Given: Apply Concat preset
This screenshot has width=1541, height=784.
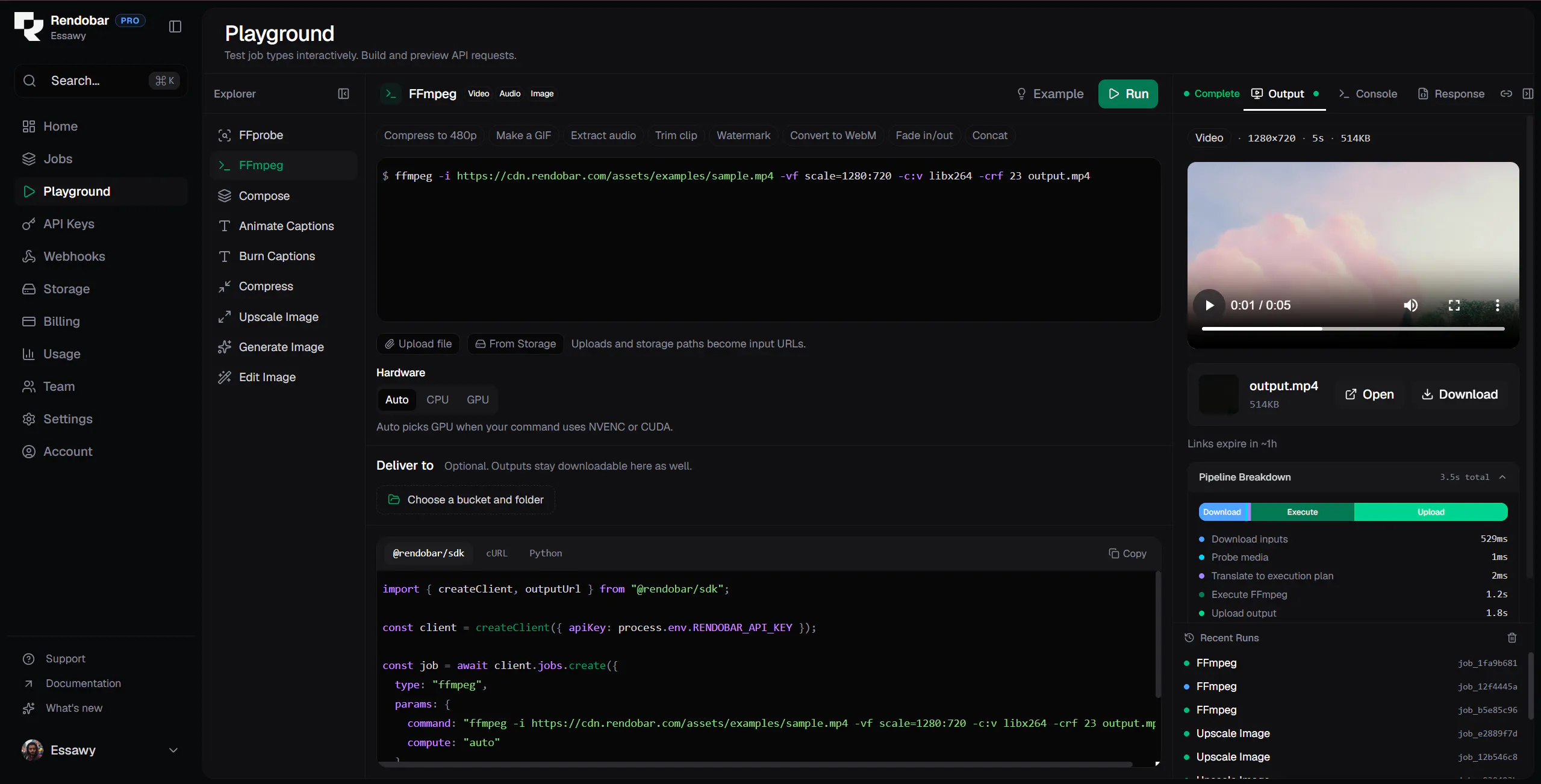Looking at the screenshot, I should (x=989, y=135).
